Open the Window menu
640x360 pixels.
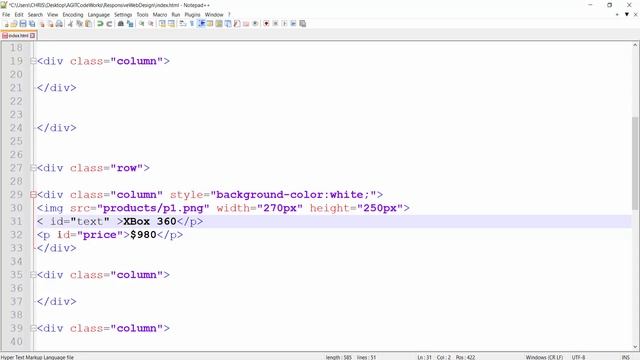[214, 15]
